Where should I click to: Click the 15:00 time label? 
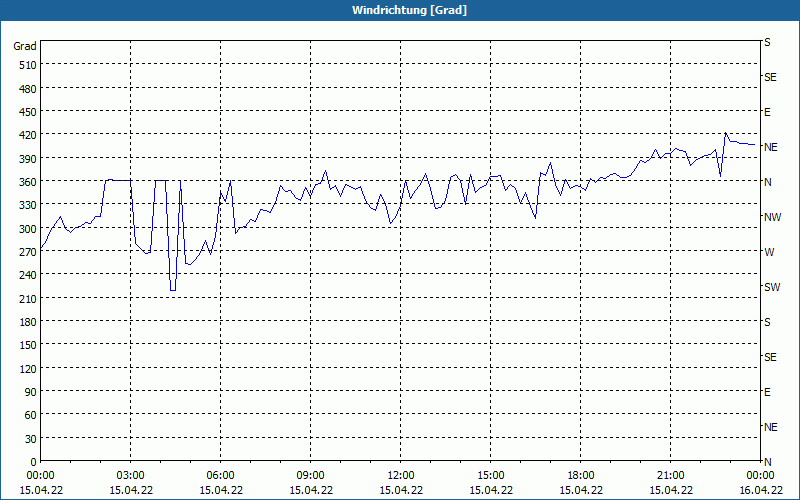pyautogui.click(x=490, y=476)
